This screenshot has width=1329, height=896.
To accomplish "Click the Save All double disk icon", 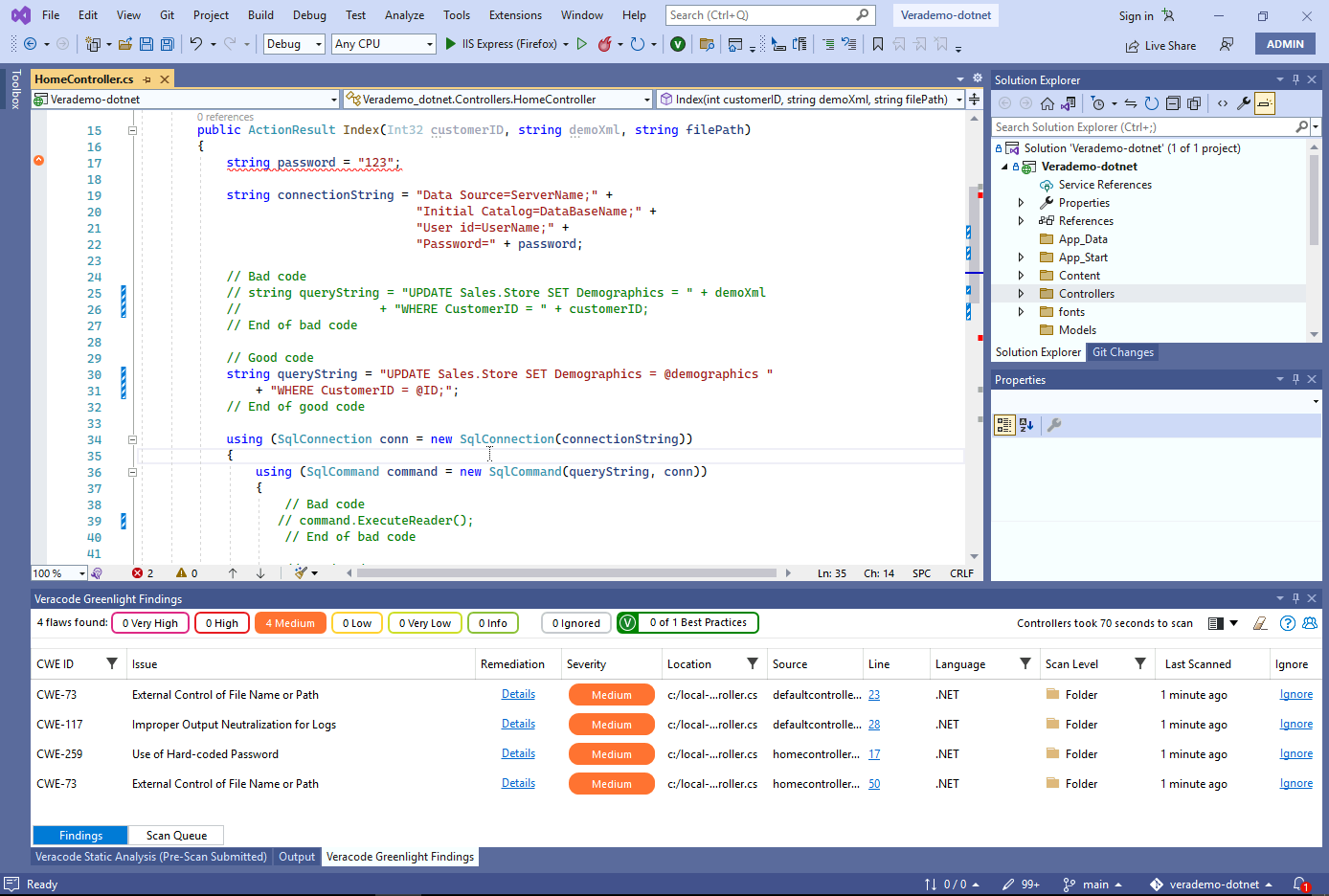I will (x=168, y=44).
